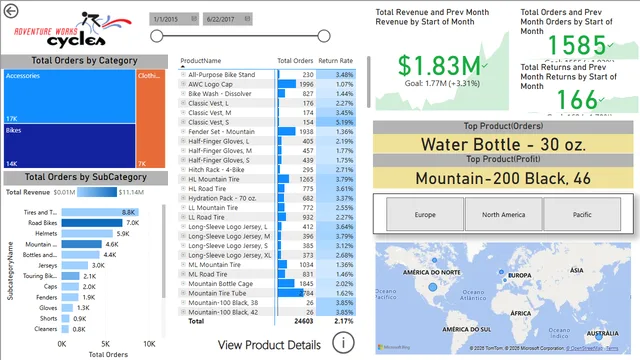The height and width of the screenshot is (360, 640).
Task: Click the 1585 total orders KPI
Action: (x=577, y=45)
